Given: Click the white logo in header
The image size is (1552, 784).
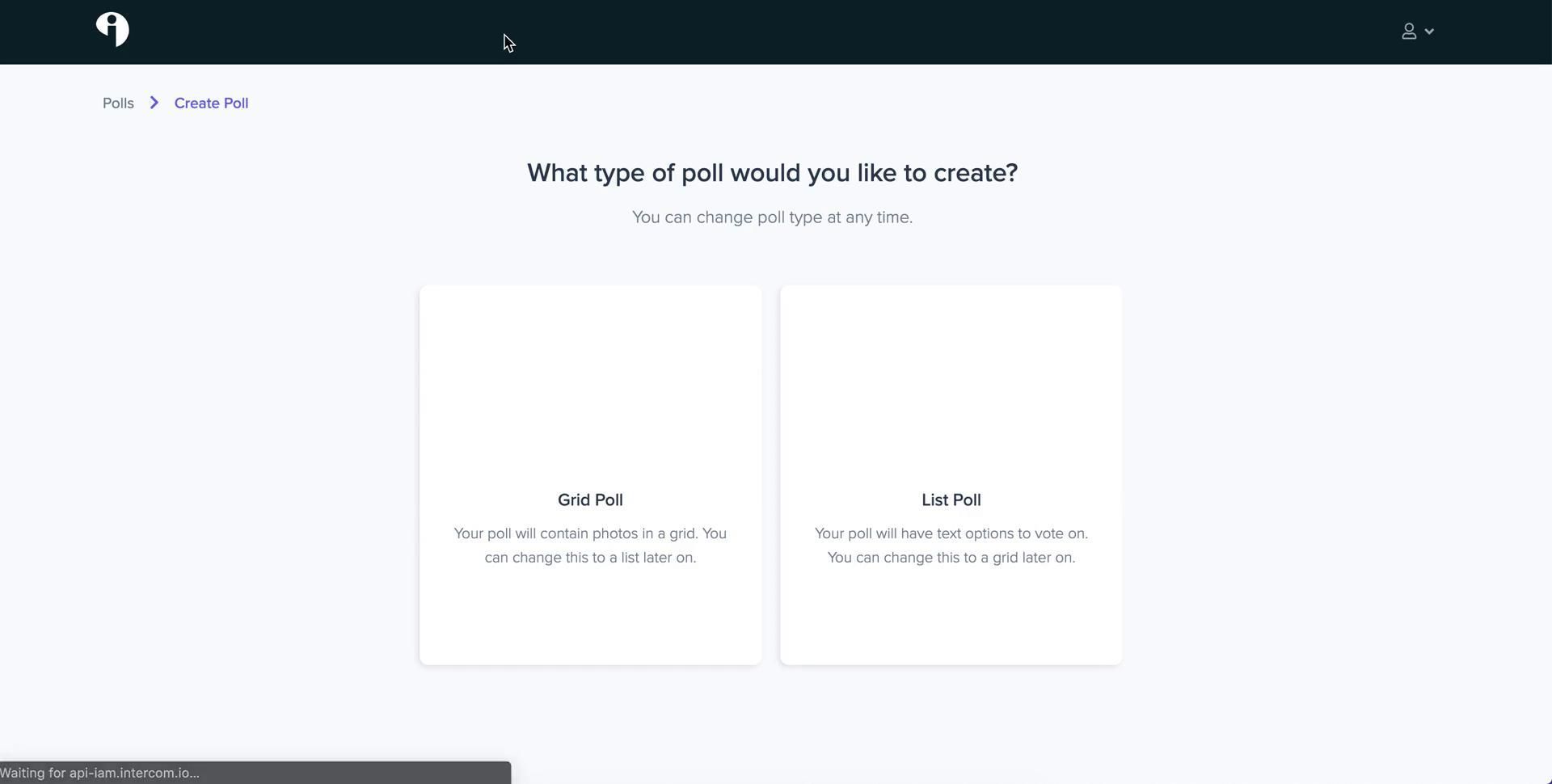Looking at the screenshot, I should pos(112,30).
